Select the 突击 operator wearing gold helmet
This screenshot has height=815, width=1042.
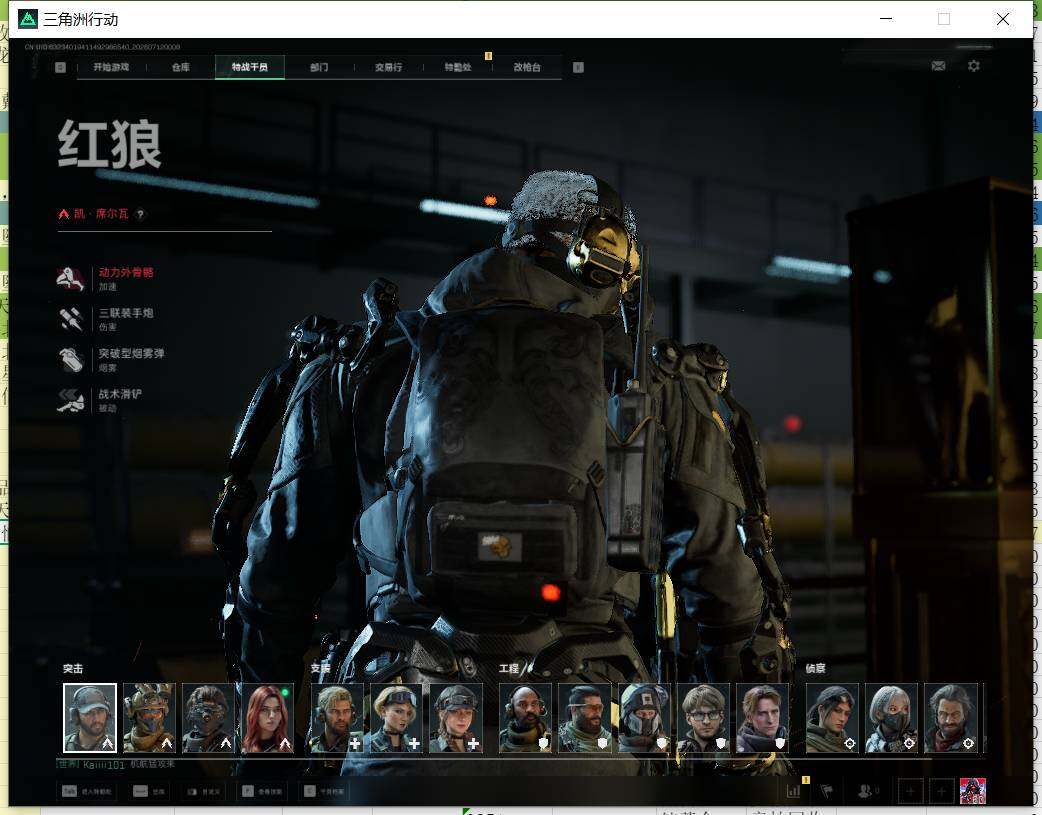coord(149,718)
